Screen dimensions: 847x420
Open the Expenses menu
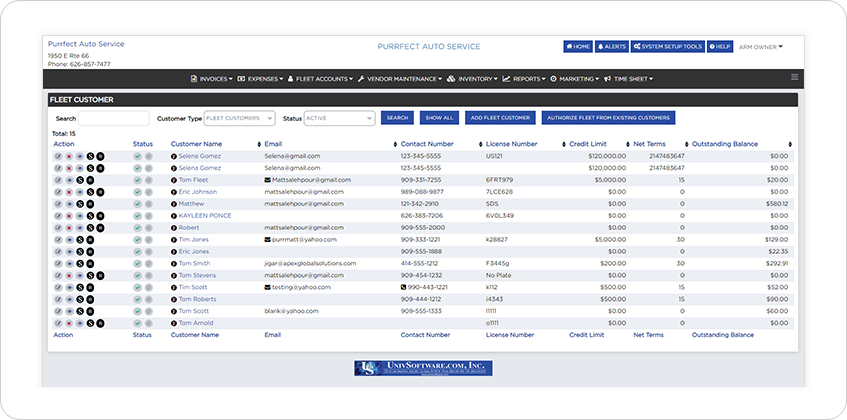260,79
